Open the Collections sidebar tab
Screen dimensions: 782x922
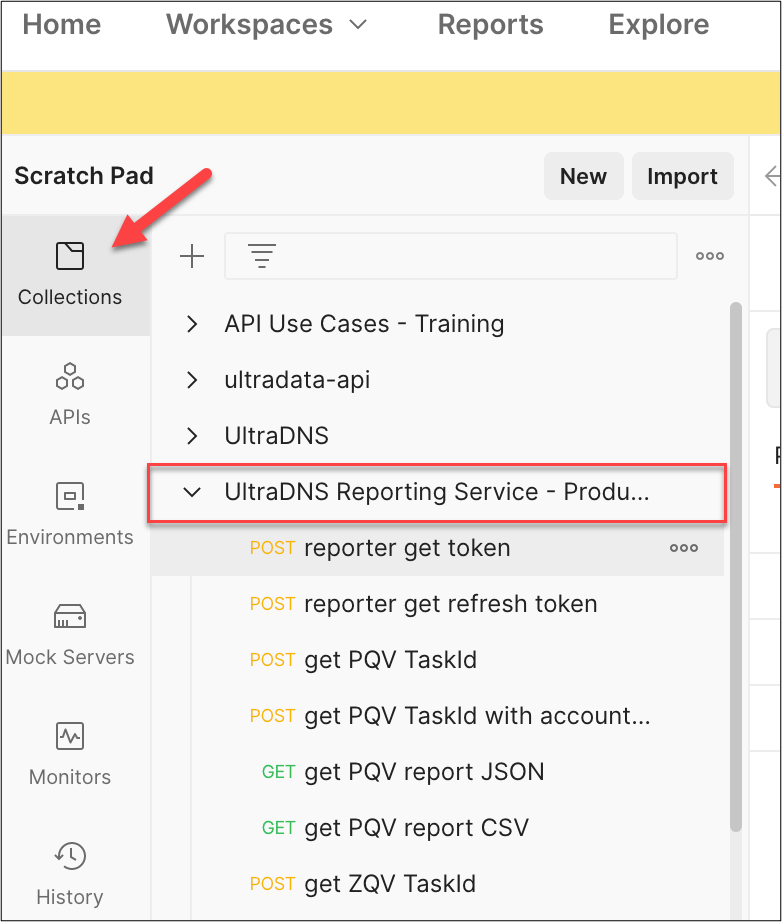tap(71, 275)
